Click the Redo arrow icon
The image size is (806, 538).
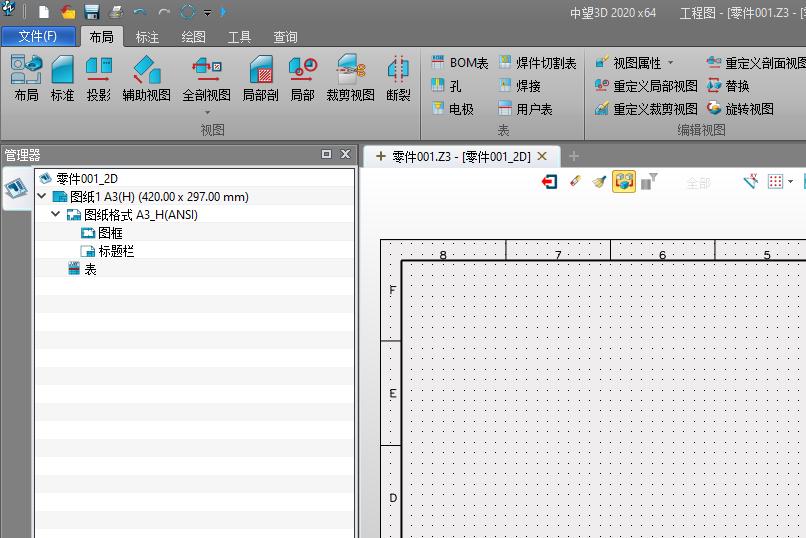pos(164,11)
